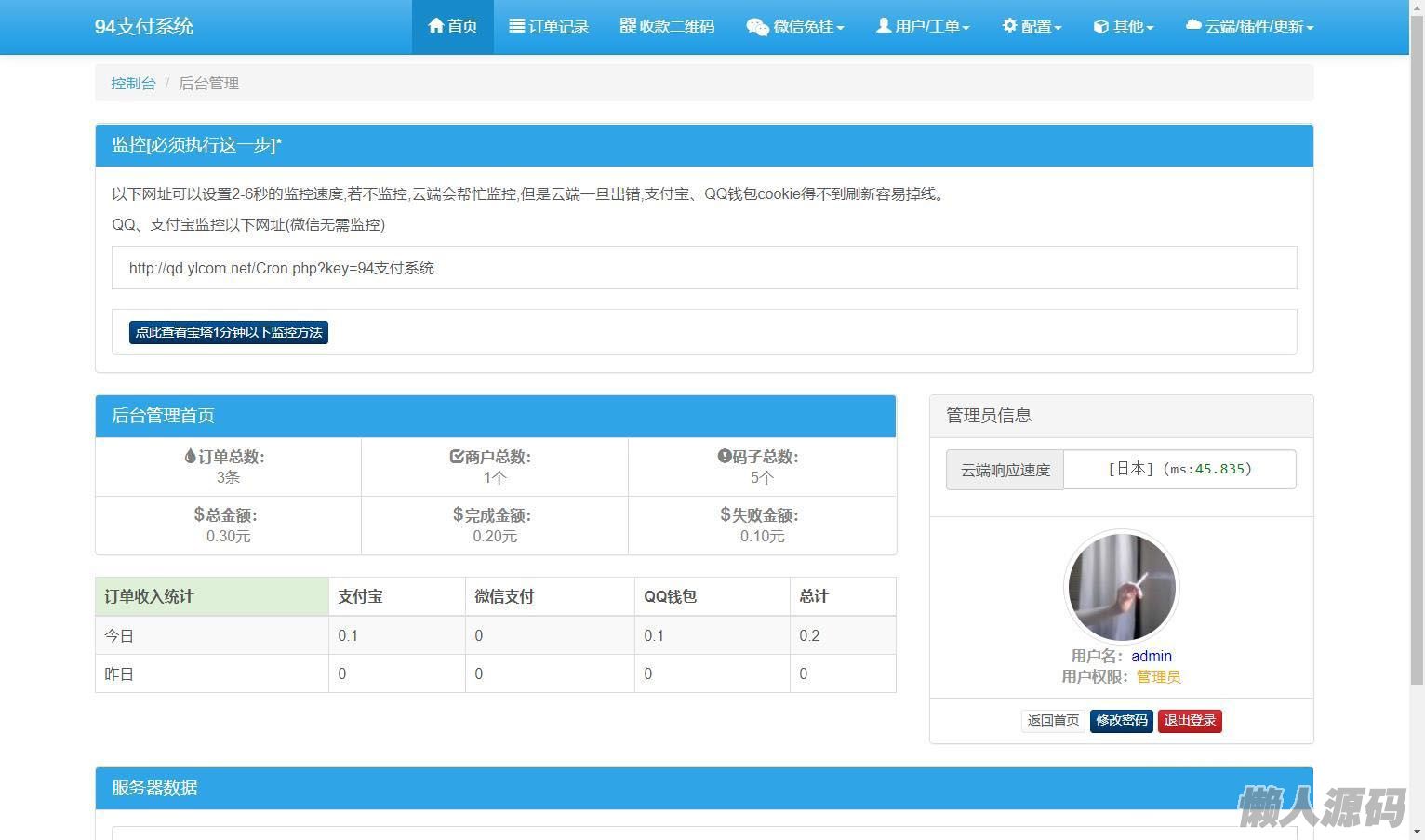Click the user icon in the navbar
This screenshot has width=1425, height=840.
[883, 26]
